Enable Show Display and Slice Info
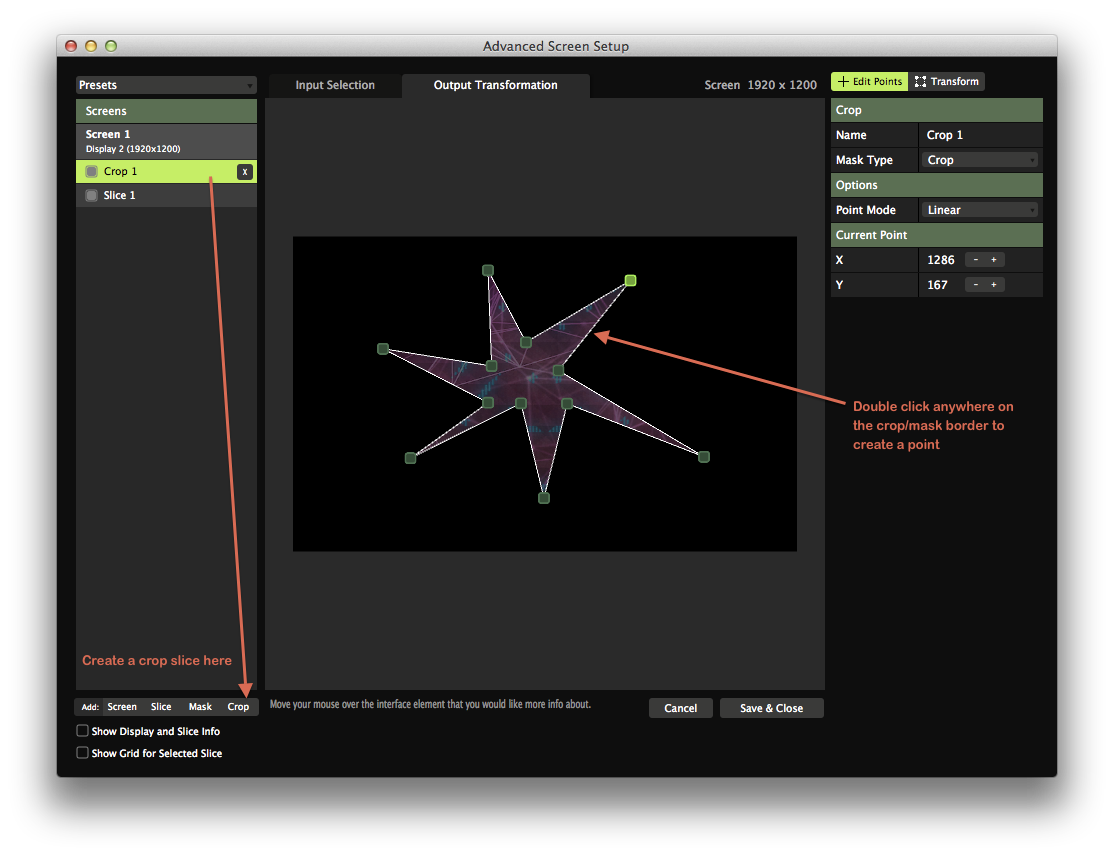The width and height of the screenshot is (1114, 856). point(83,732)
